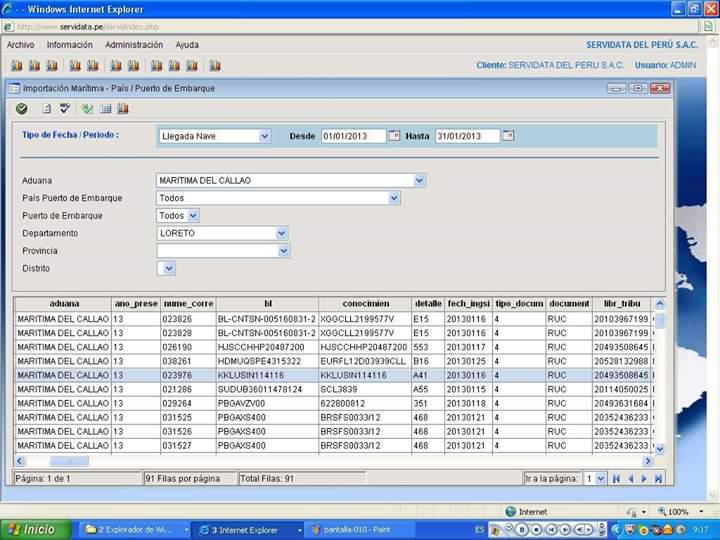Click the green checkmark execute icon

(22, 109)
